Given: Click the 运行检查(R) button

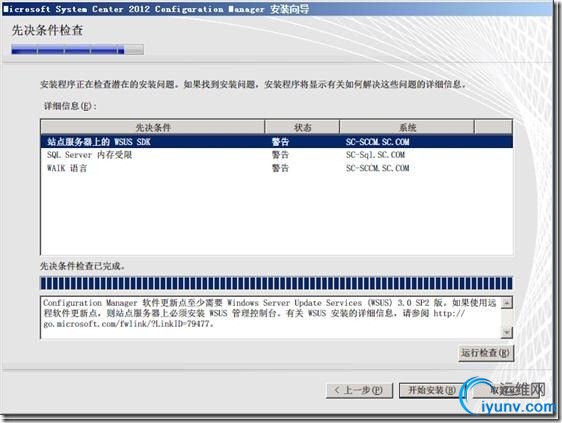Looking at the screenshot, I should 486,353.
